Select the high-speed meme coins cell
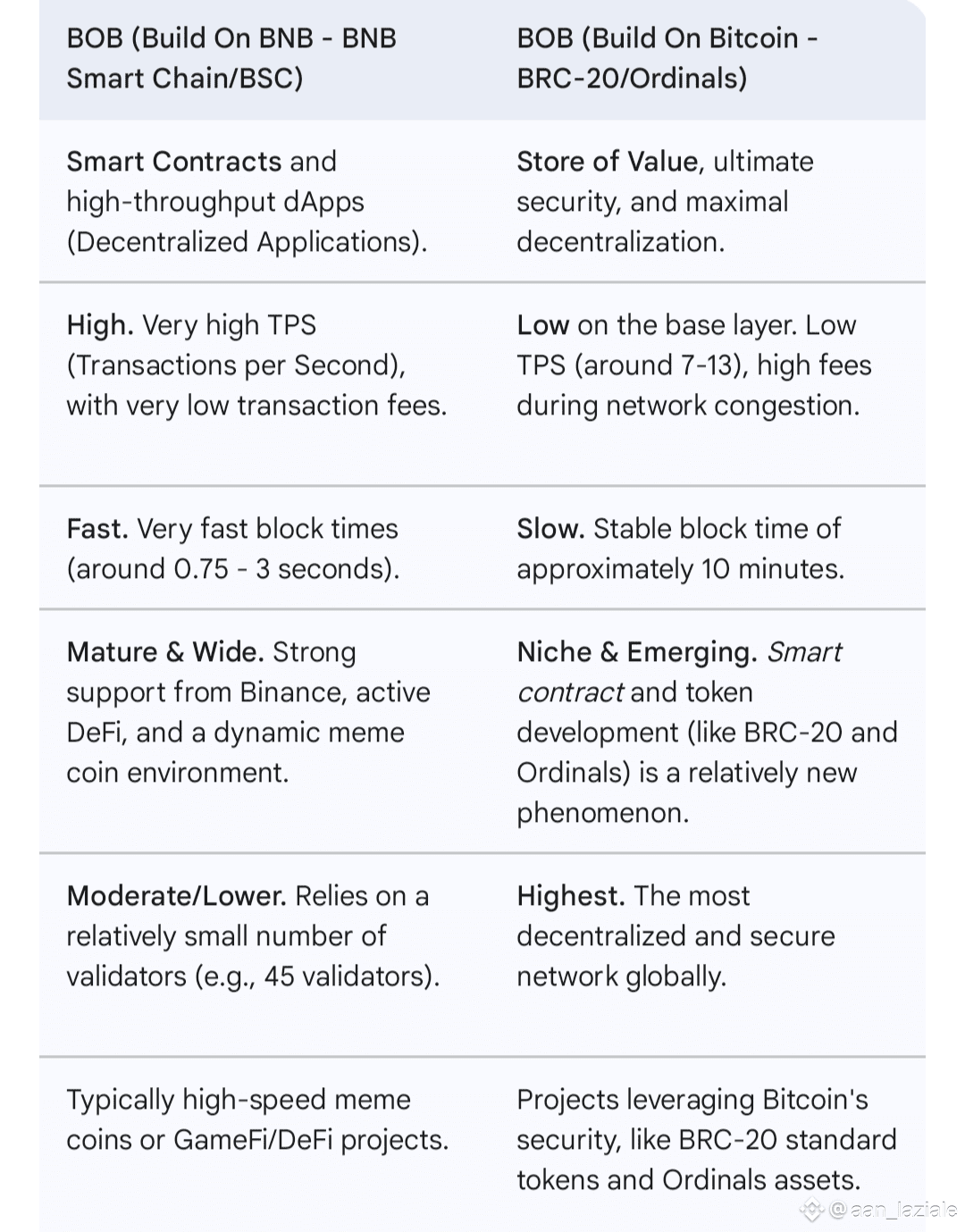The image size is (965, 1232). coord(257,1119)
